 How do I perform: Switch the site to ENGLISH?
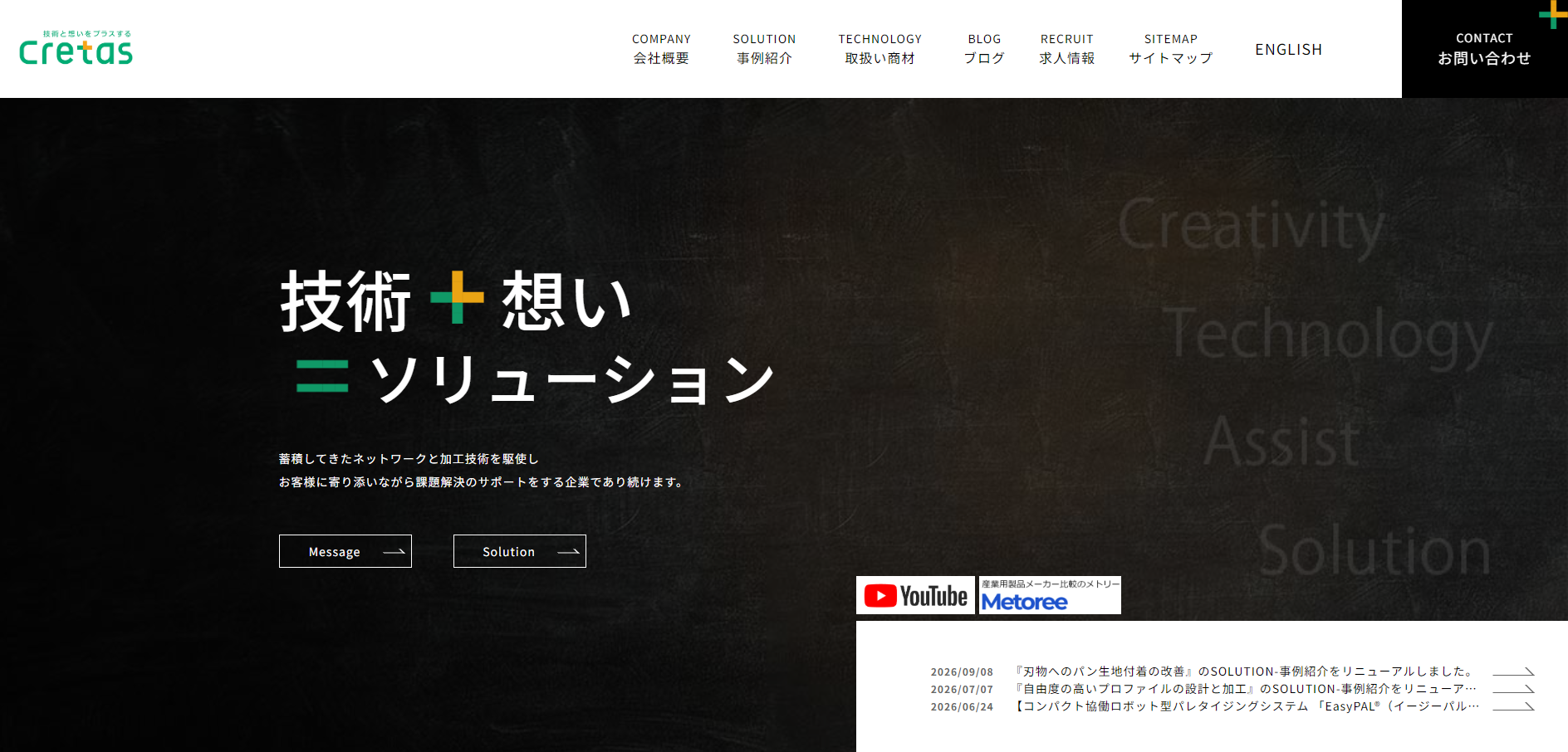coord(1288,50)
